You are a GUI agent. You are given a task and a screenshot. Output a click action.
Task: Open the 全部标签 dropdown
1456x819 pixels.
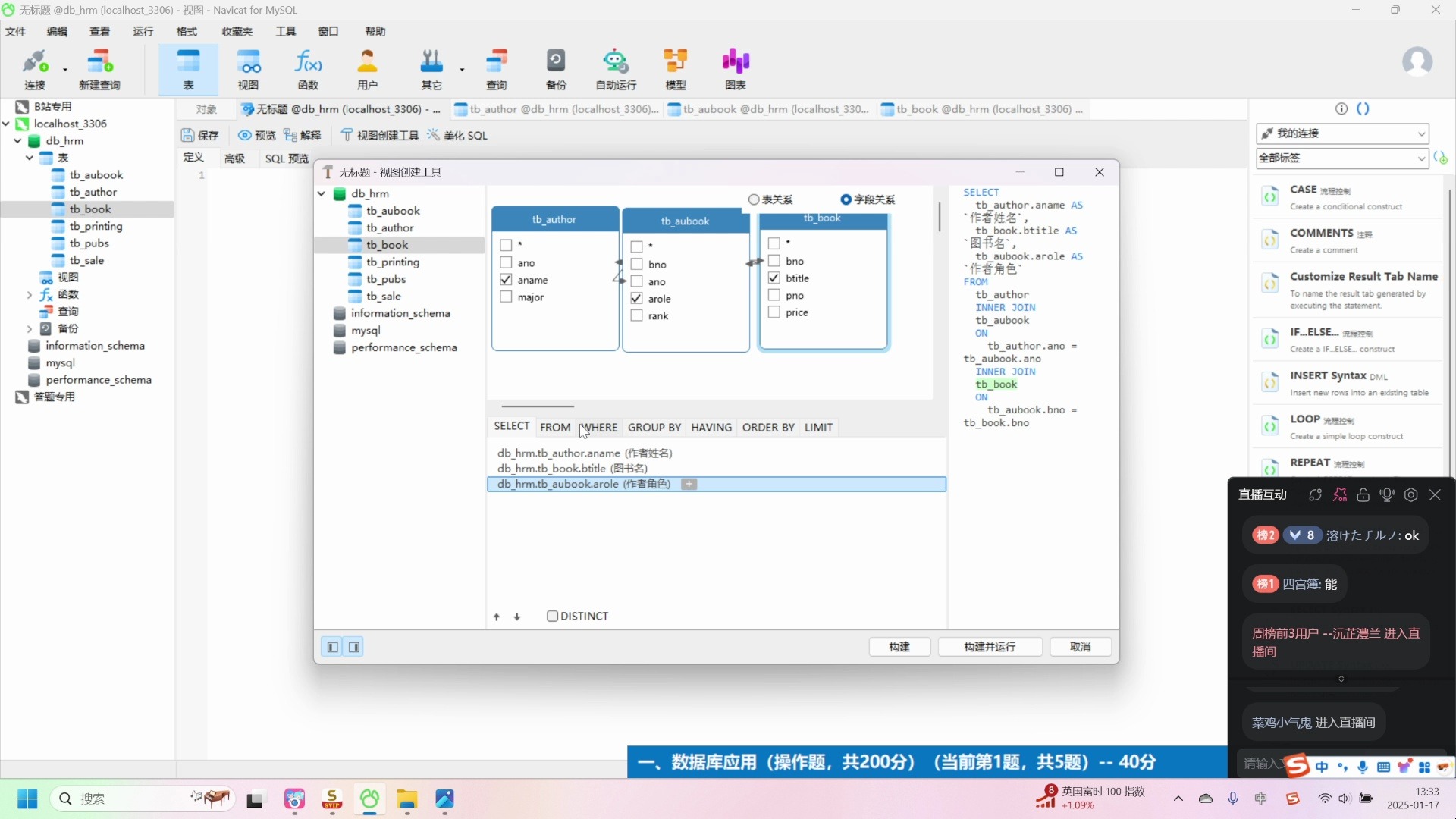pos(1342,158)
